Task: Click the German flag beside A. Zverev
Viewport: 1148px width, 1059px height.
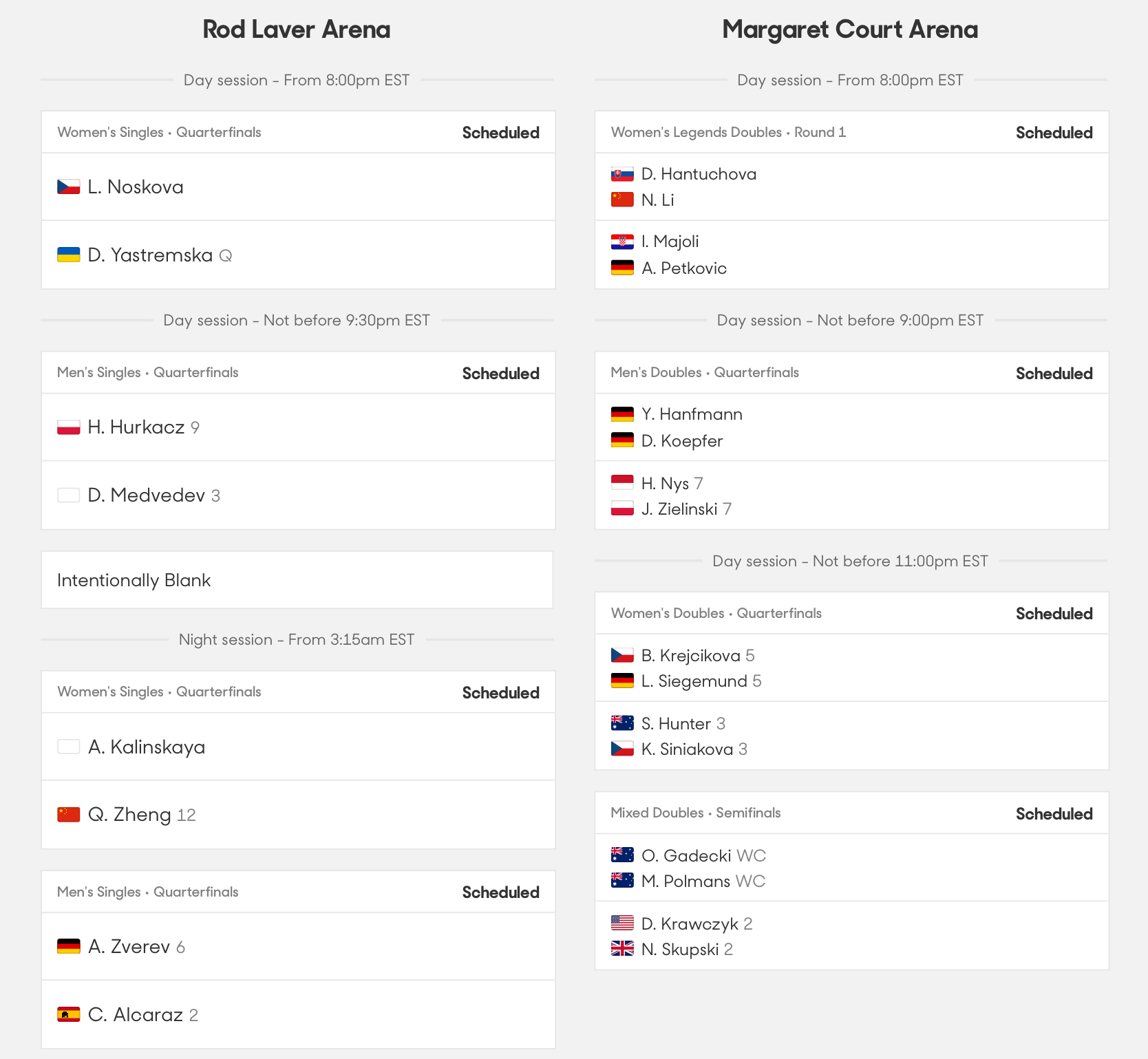Action: pyautogui.click(x=69, y=946)
